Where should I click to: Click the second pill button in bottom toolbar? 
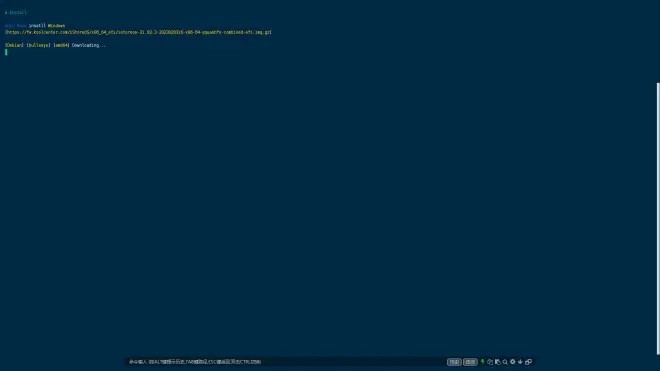470,362
